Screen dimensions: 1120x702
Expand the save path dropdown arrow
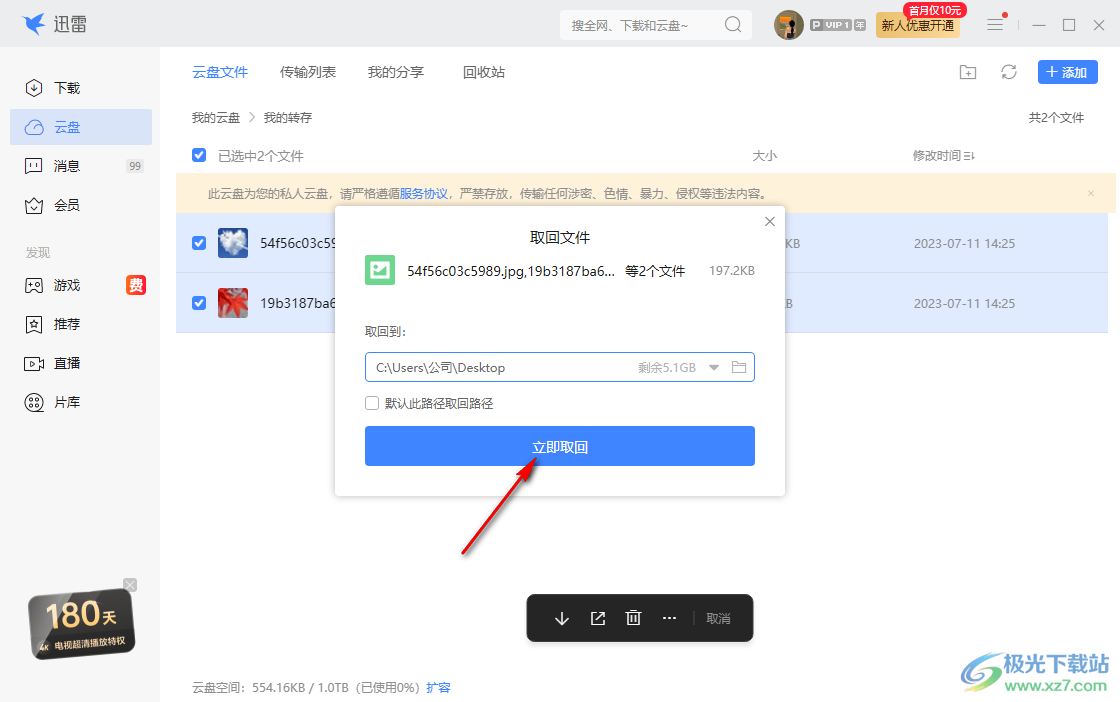click(x=714, y=367)
